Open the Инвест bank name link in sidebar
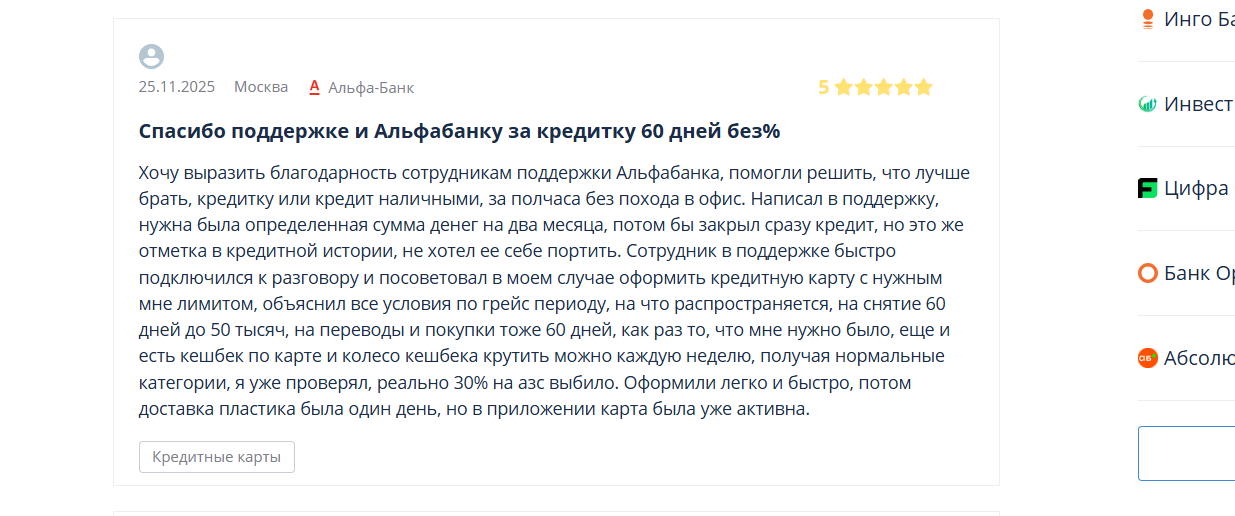The image size is (1235, 516). [1198, 104]
